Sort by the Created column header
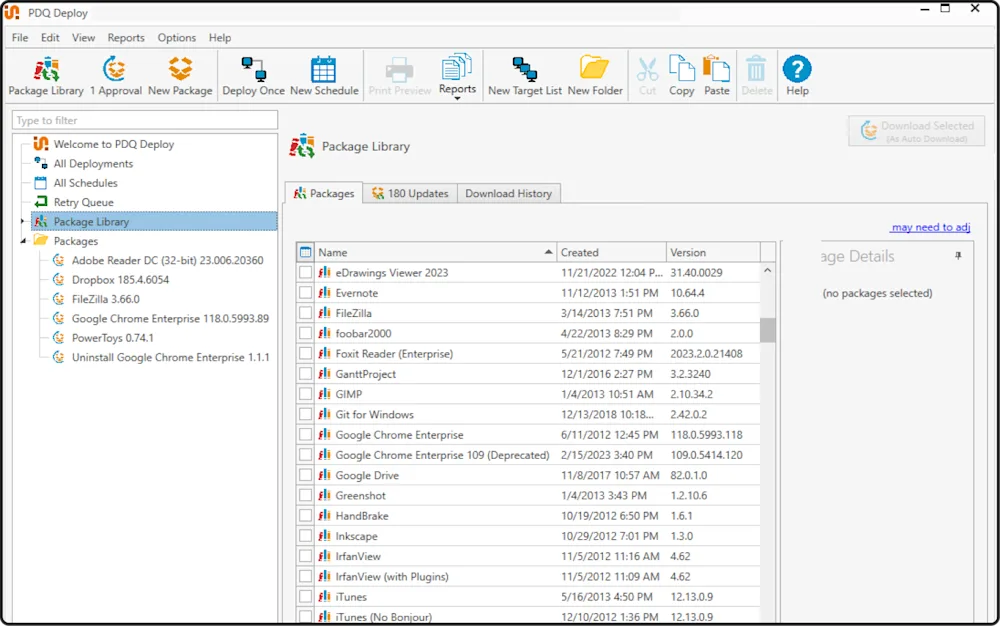 click(x=612, y=252)
